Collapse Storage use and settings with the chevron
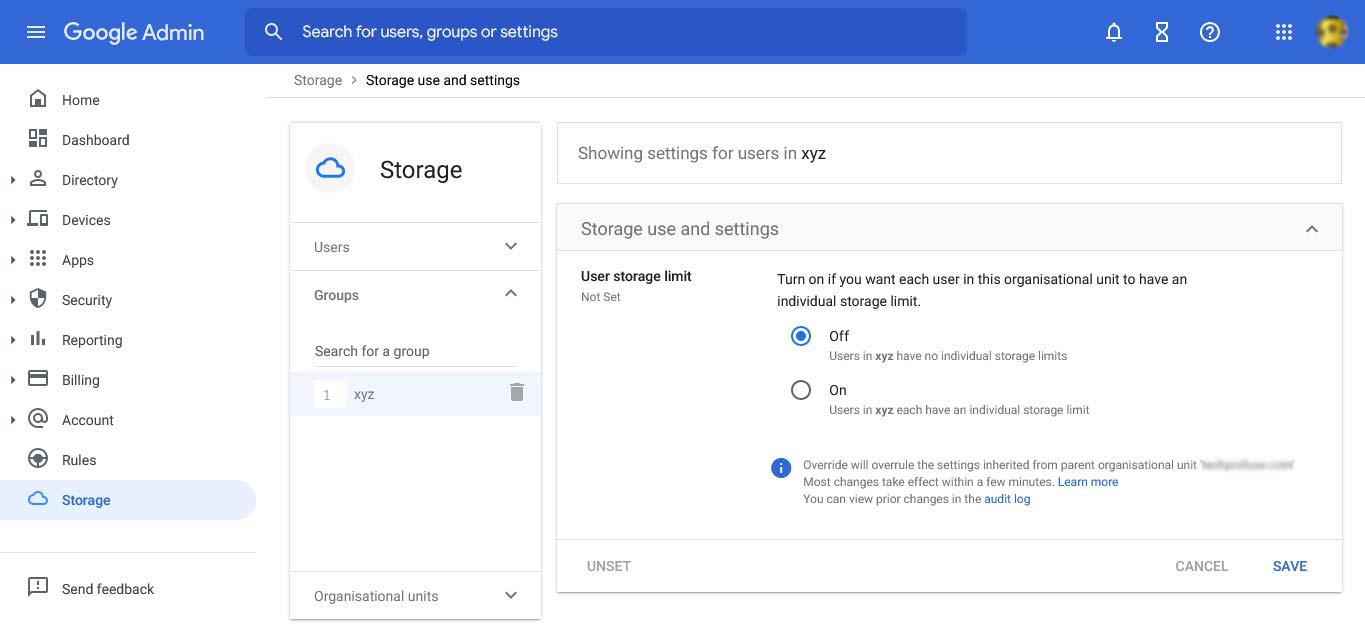The image size is (1365, 635). (1312, 228)
